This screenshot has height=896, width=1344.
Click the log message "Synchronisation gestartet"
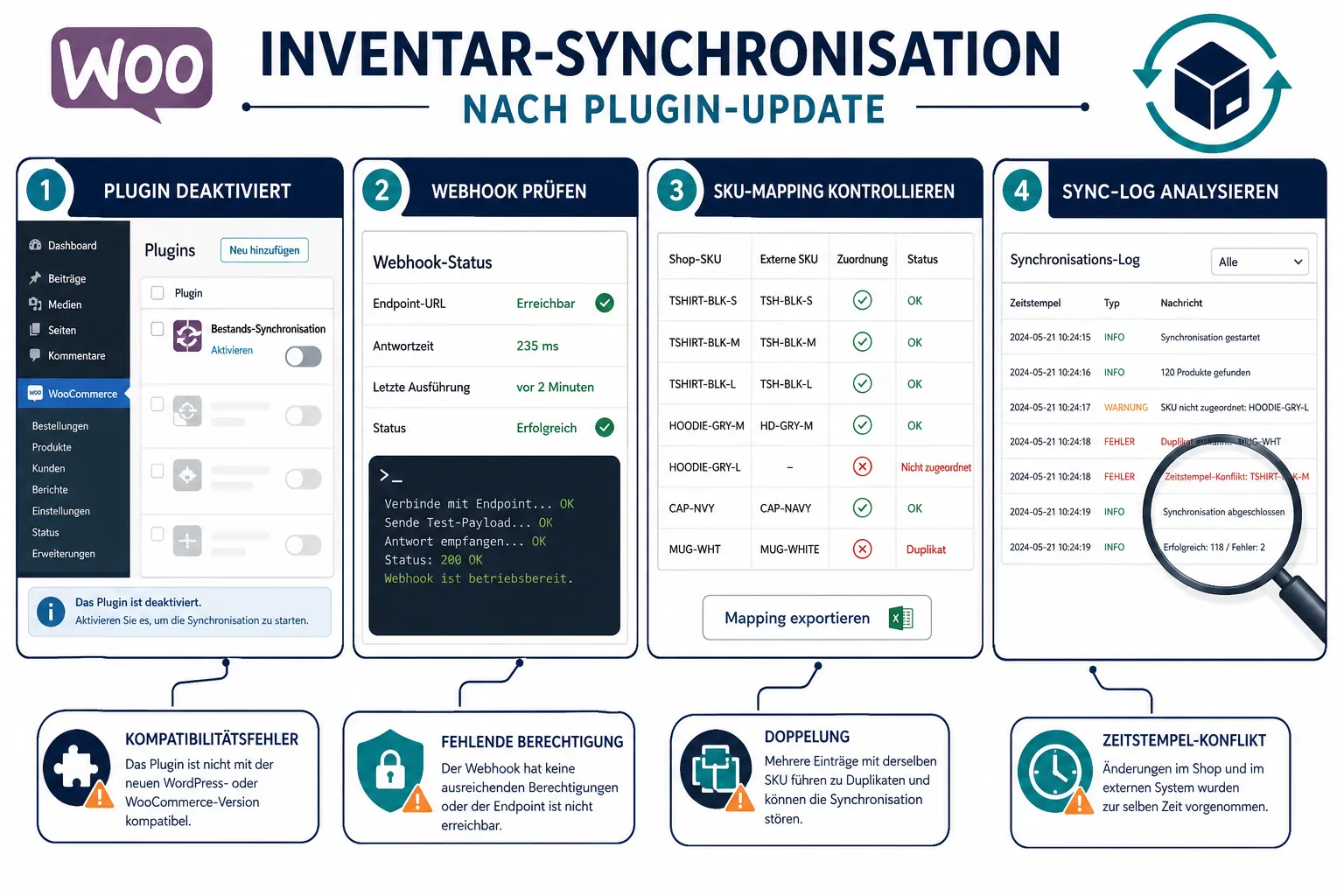tap(1211, 338)
